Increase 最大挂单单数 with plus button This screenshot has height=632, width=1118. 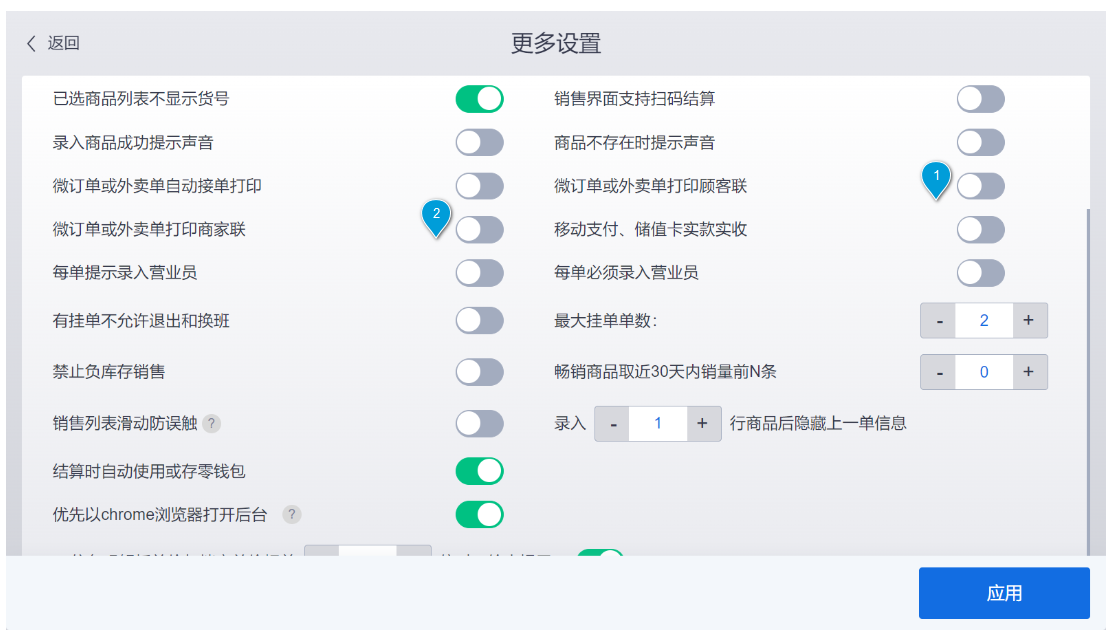[x=1029, y=320]
